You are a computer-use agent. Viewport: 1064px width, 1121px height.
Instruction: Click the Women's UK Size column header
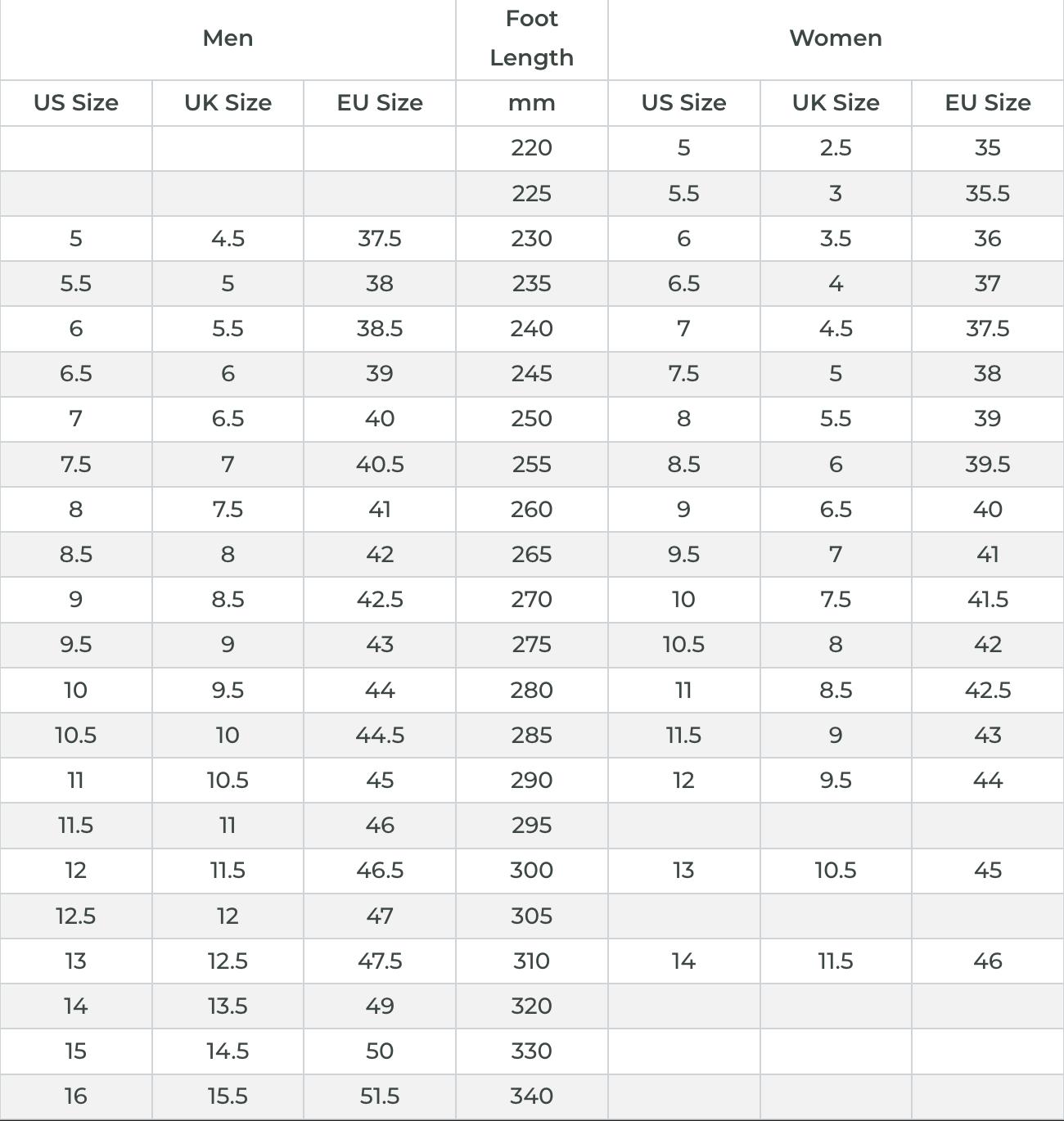[x=835, y=103]
